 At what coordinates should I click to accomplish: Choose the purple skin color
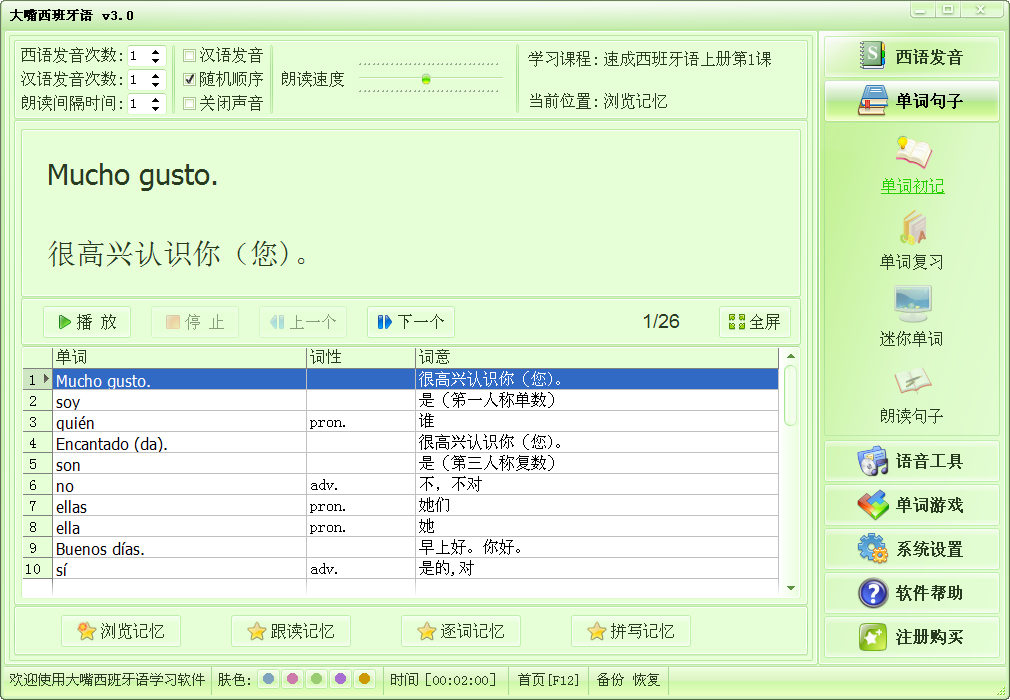pyautogui.click(x=341, y=679)
